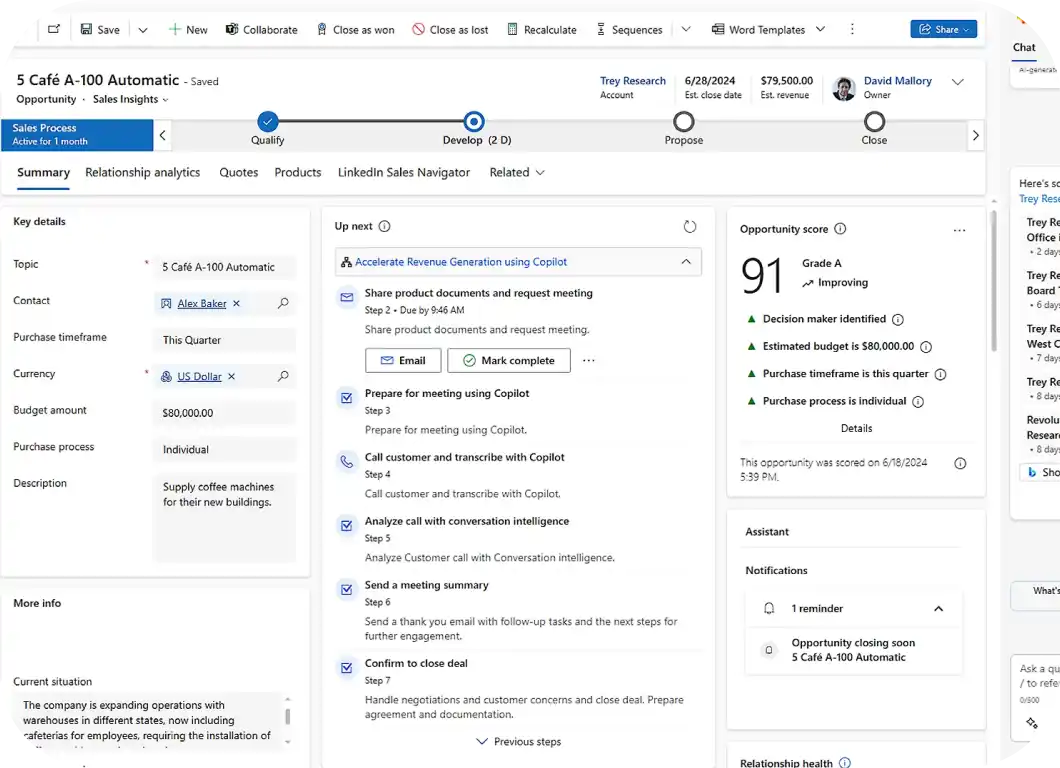Check the Confirm to close deal step
Screen dimensions: 1060x768
click(347, 668)
